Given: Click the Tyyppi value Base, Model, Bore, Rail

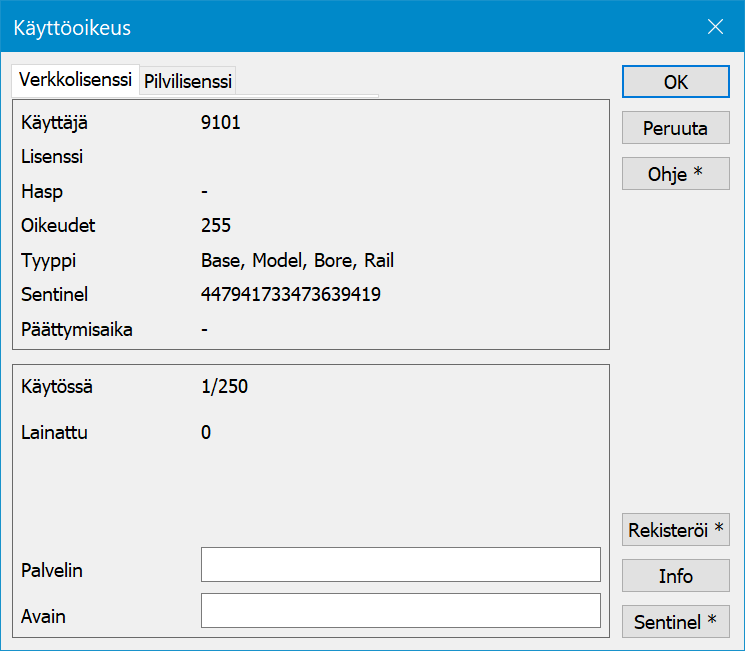Looking at the screenshot, I should (x=297, y=260).
